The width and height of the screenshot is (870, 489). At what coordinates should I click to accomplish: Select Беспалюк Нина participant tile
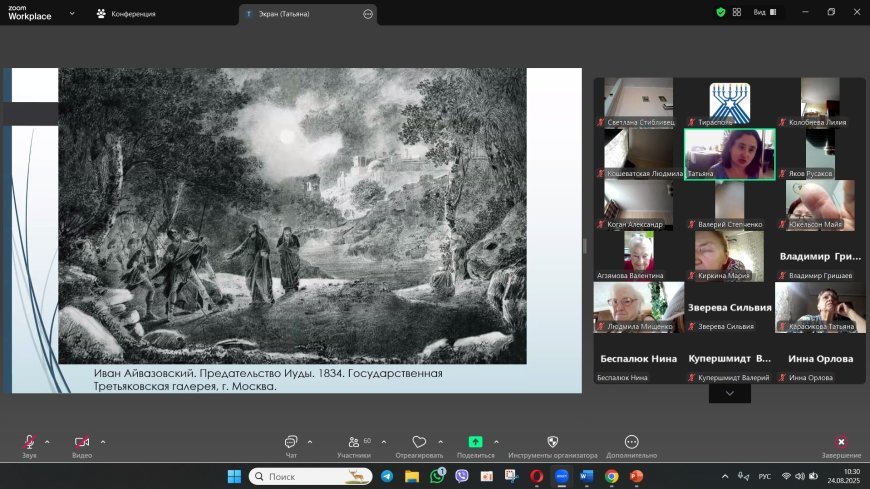(x=639, y=359)
